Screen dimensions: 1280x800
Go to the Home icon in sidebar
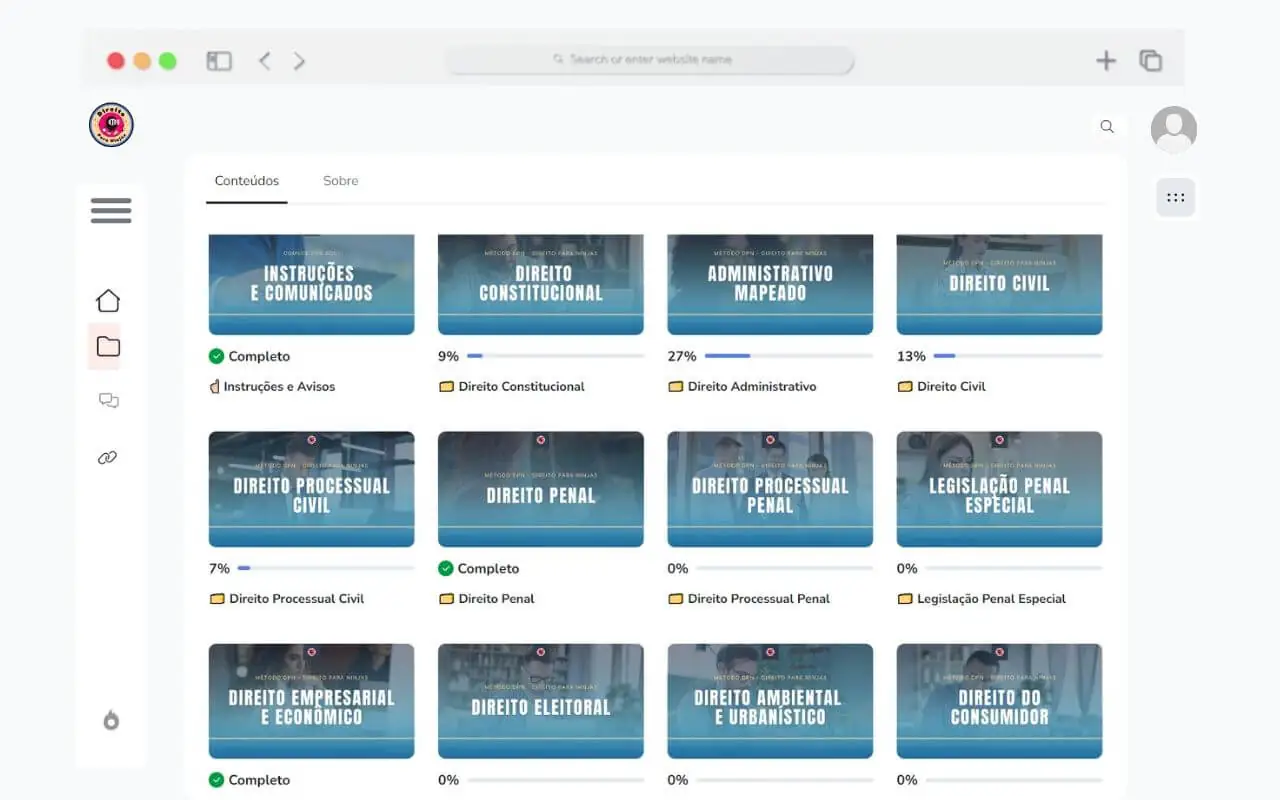coord(108,300)
